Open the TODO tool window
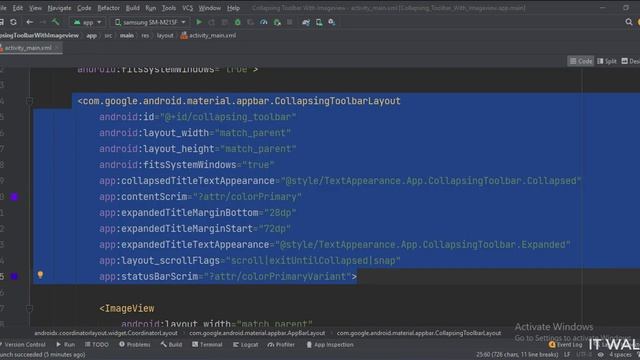The image size is (640, 360). (97, 344)
